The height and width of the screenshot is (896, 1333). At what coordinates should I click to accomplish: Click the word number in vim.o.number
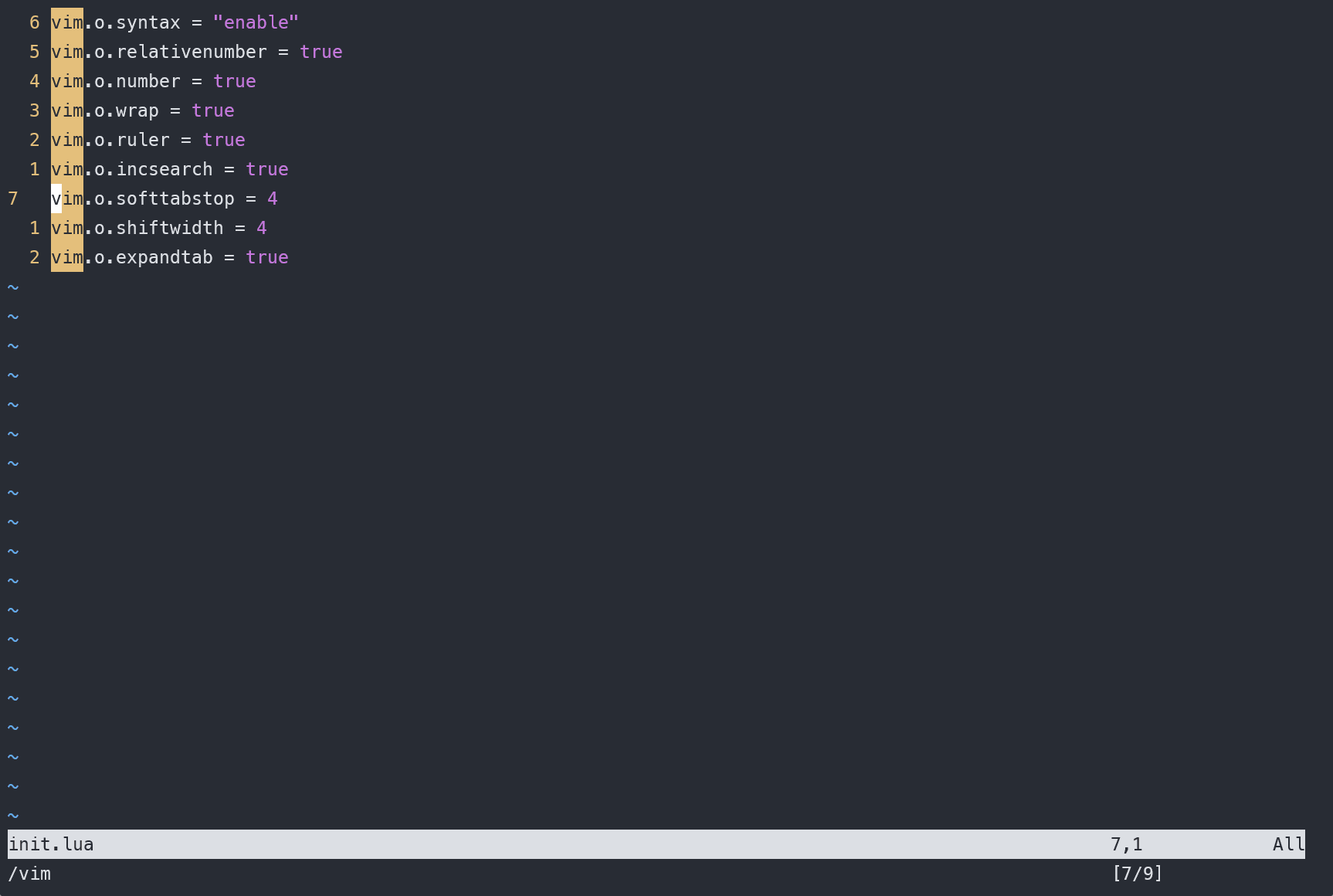coord(148,81)
